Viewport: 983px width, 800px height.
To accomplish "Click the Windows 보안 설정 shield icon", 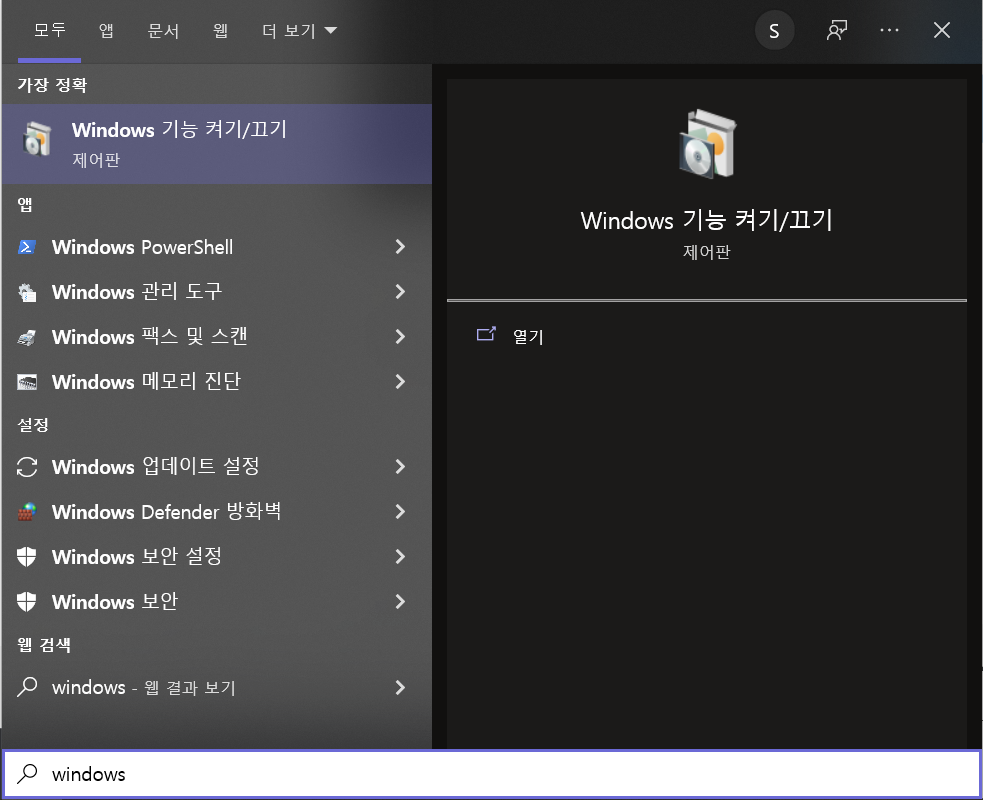I will coord(26,557).
